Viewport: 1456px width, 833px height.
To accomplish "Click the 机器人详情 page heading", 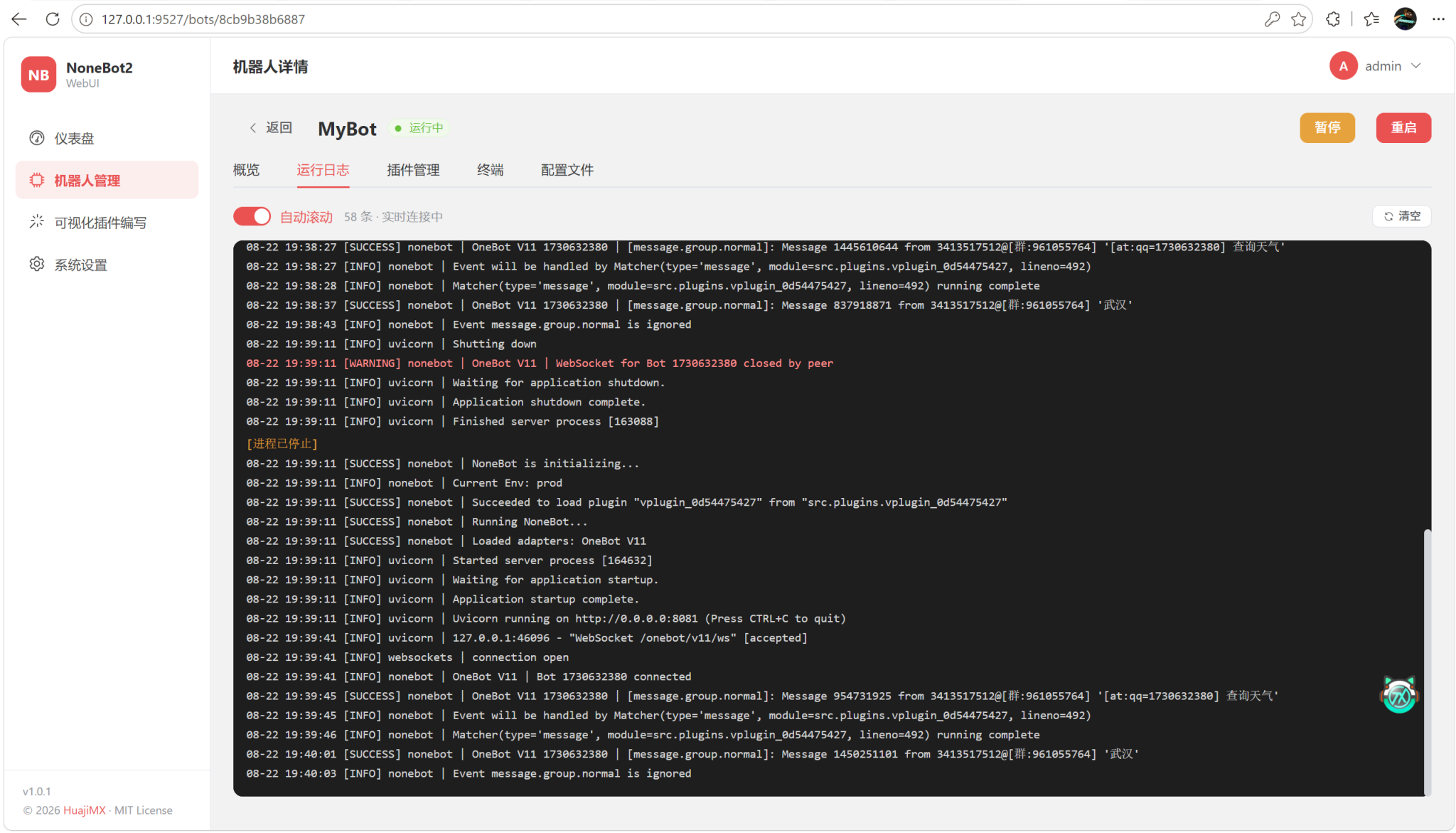I will click(x=270, y=66).
